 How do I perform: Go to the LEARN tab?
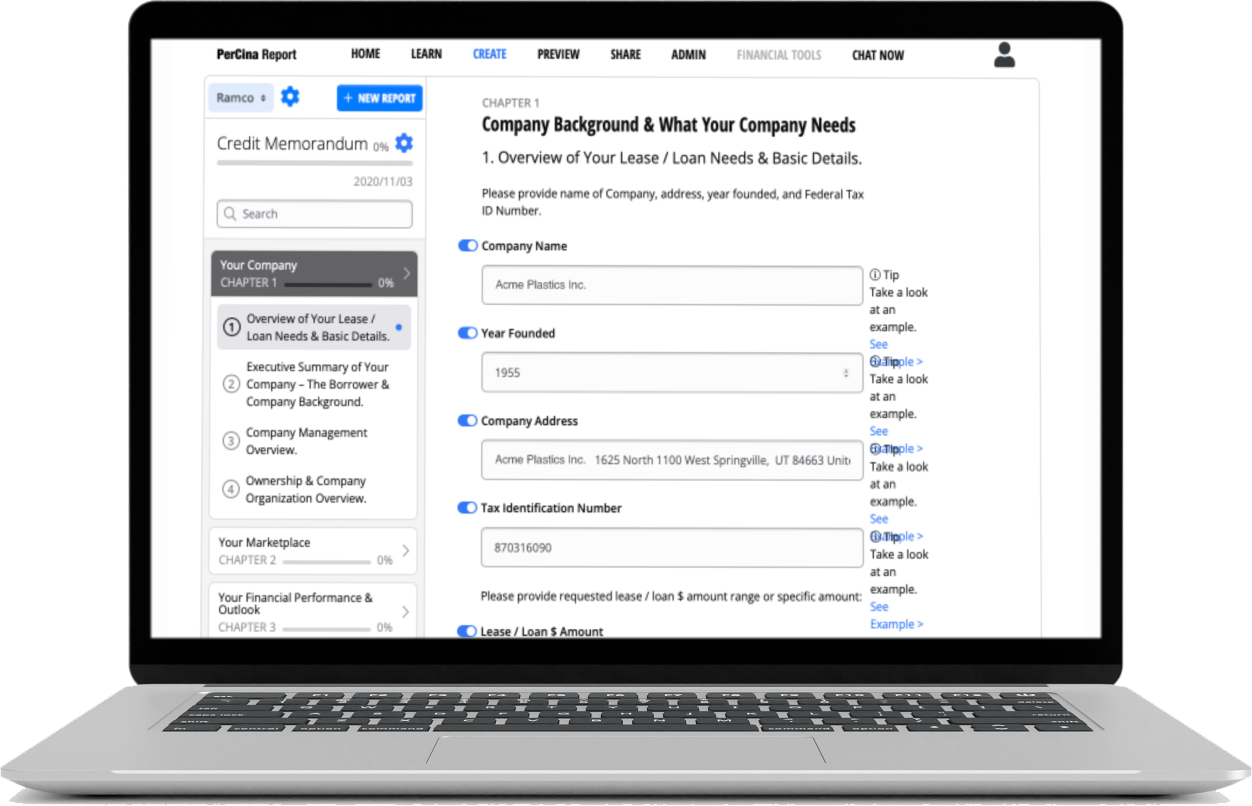click(426, 55)
